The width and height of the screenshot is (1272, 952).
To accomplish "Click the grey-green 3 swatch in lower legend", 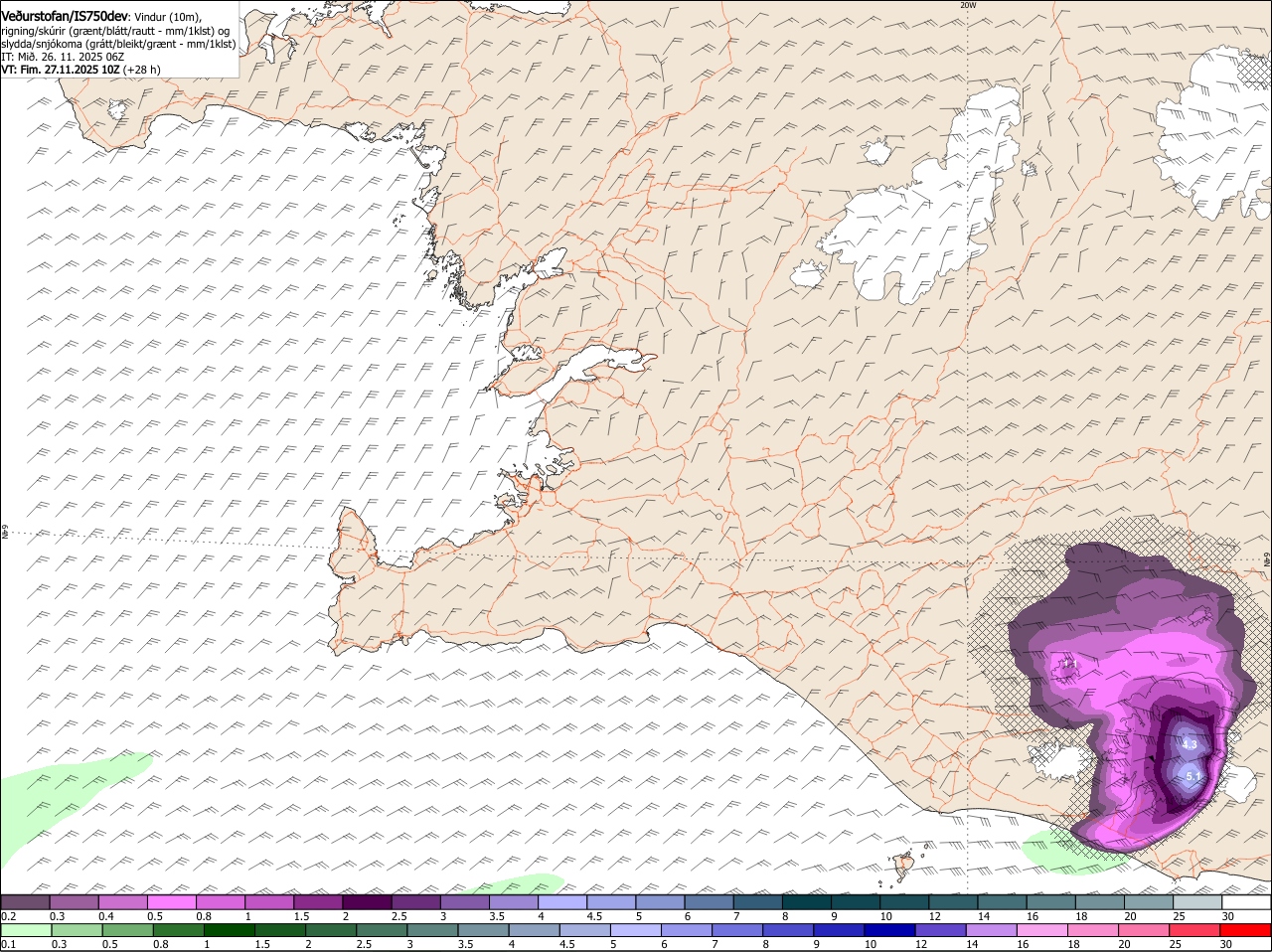I will click(432, 930).
